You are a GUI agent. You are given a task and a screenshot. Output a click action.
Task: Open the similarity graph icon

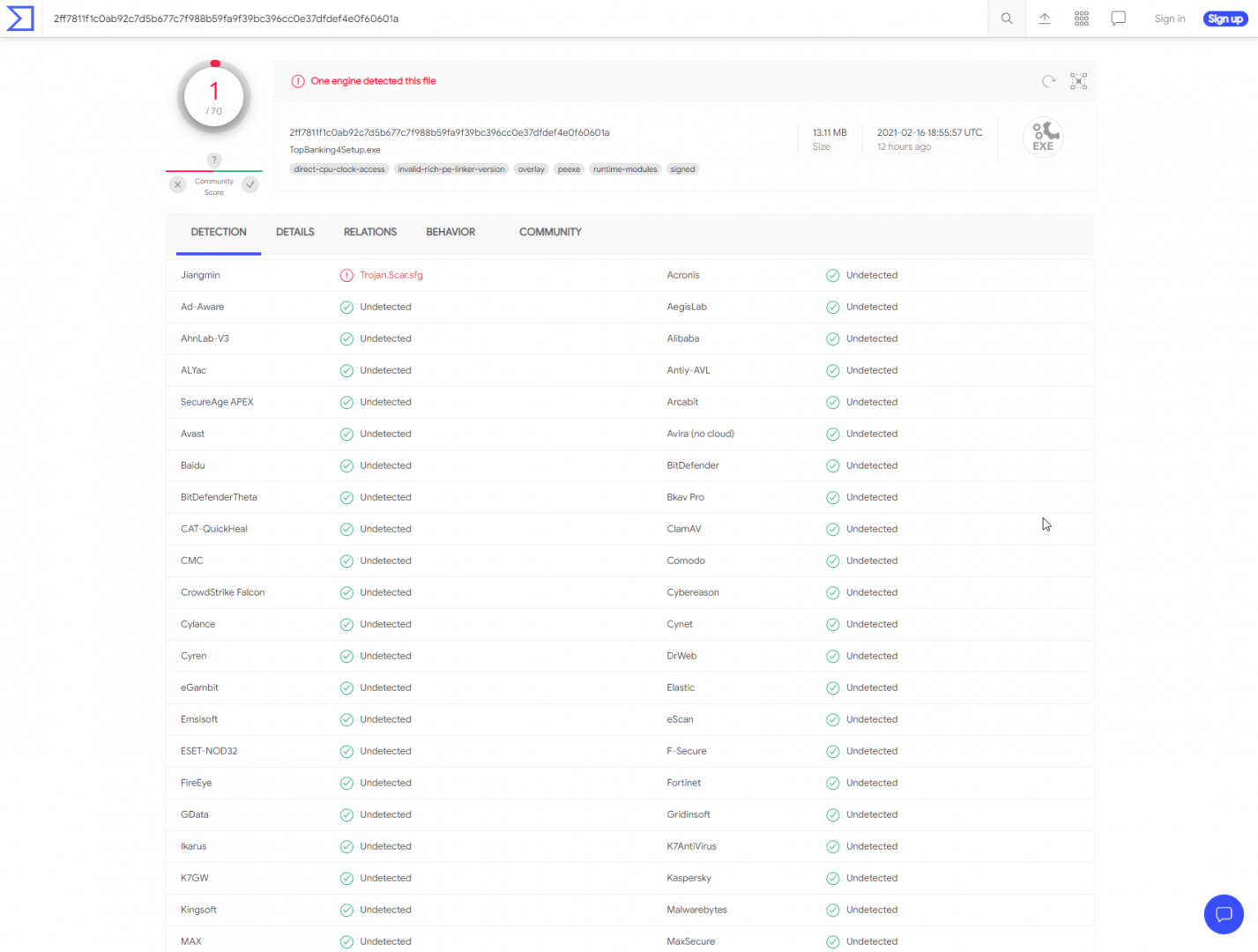coord(1078,81)
